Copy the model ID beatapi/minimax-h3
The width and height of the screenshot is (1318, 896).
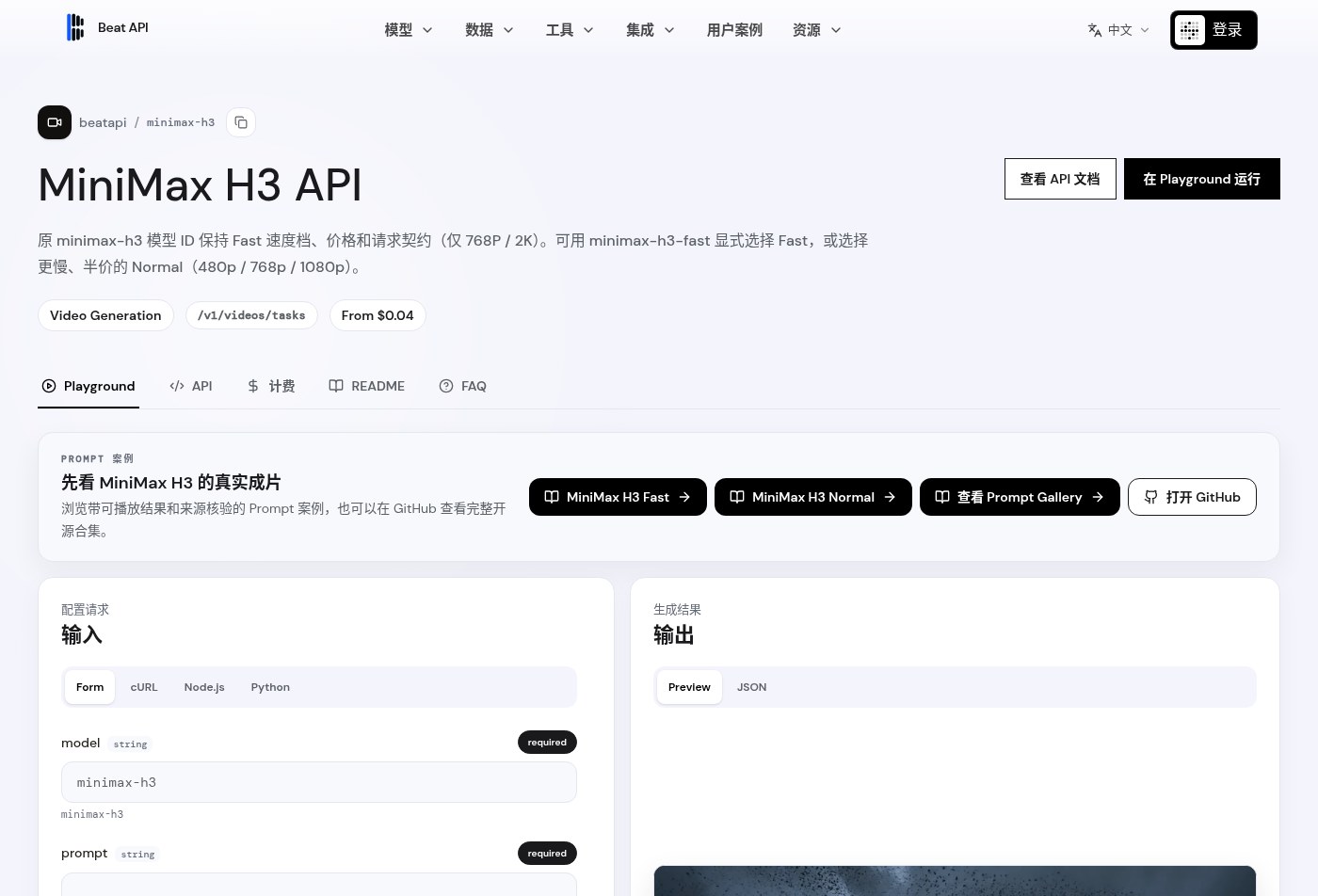[241, 122]
